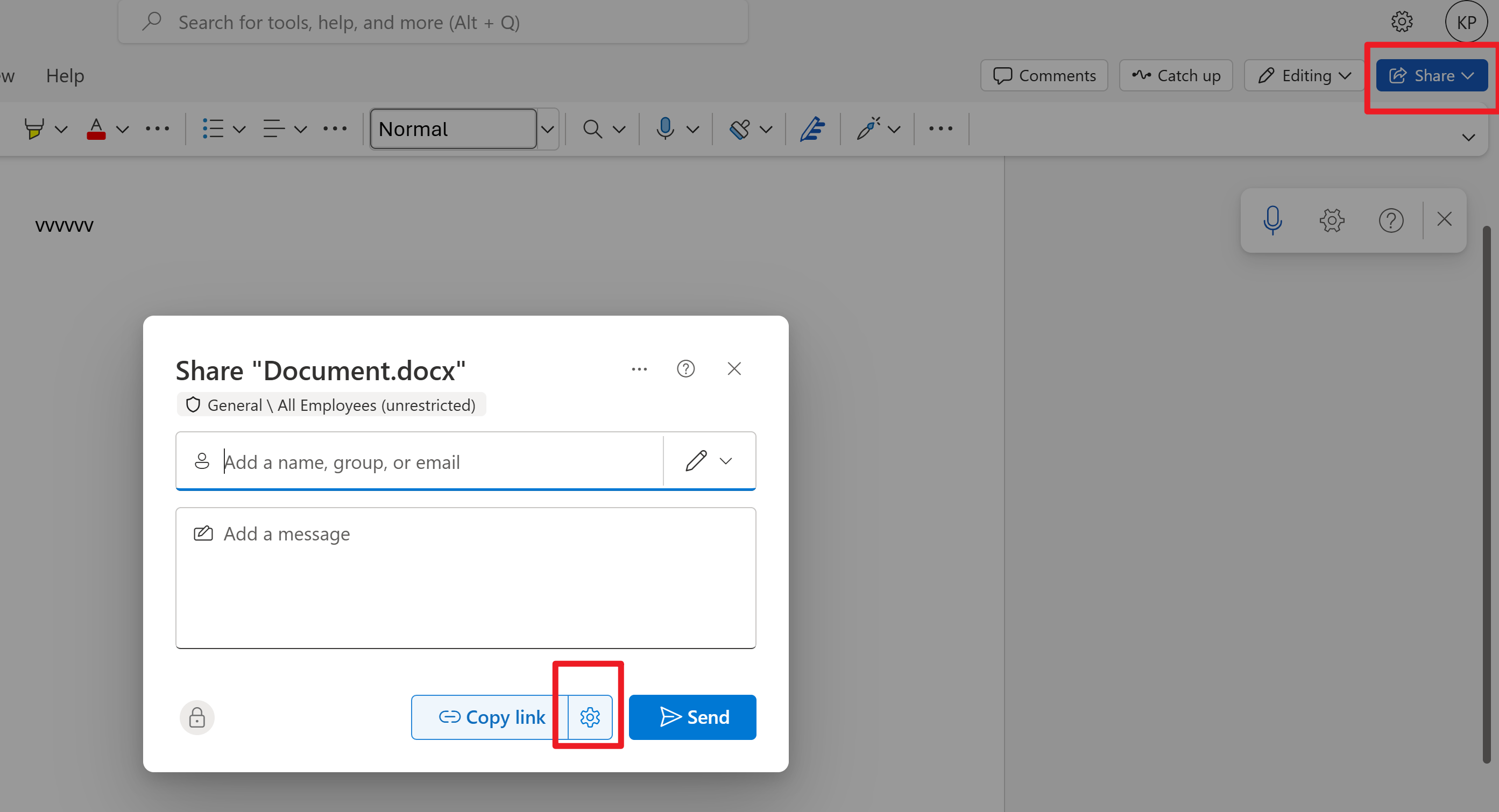Click help icon in Share dialog header

click(x=685, y=369)
